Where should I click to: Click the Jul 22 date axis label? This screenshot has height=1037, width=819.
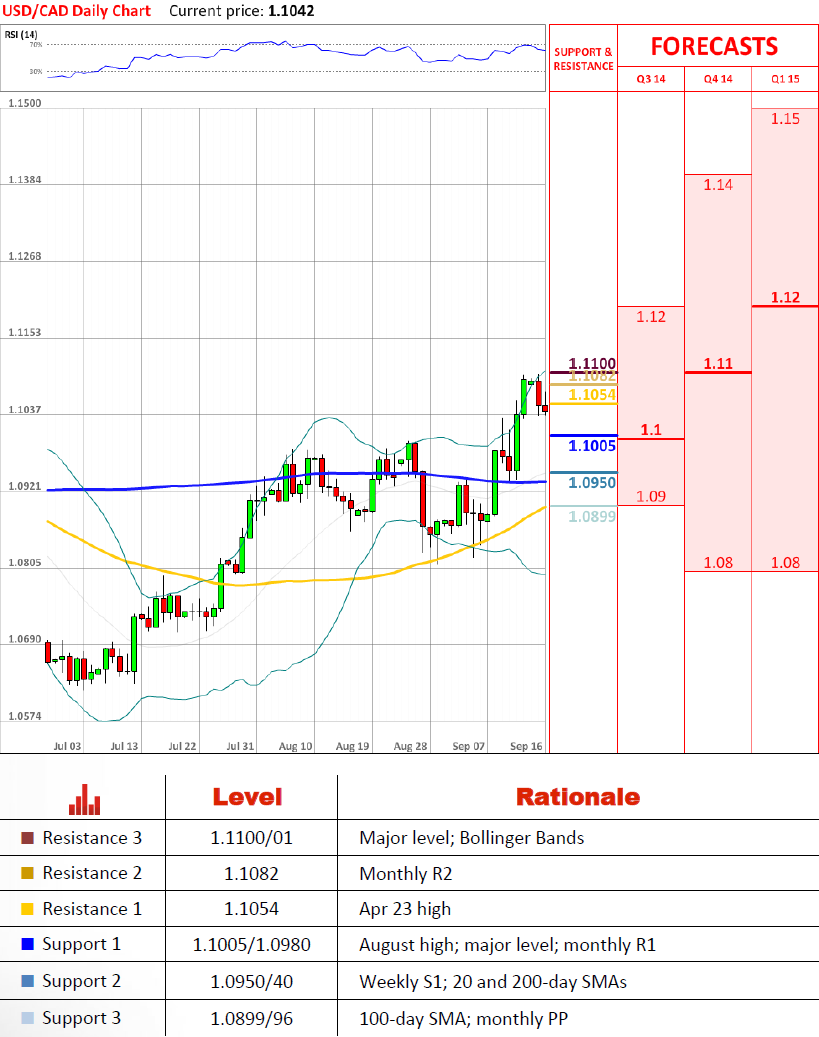pyautogui.click(x=182, y=746)
